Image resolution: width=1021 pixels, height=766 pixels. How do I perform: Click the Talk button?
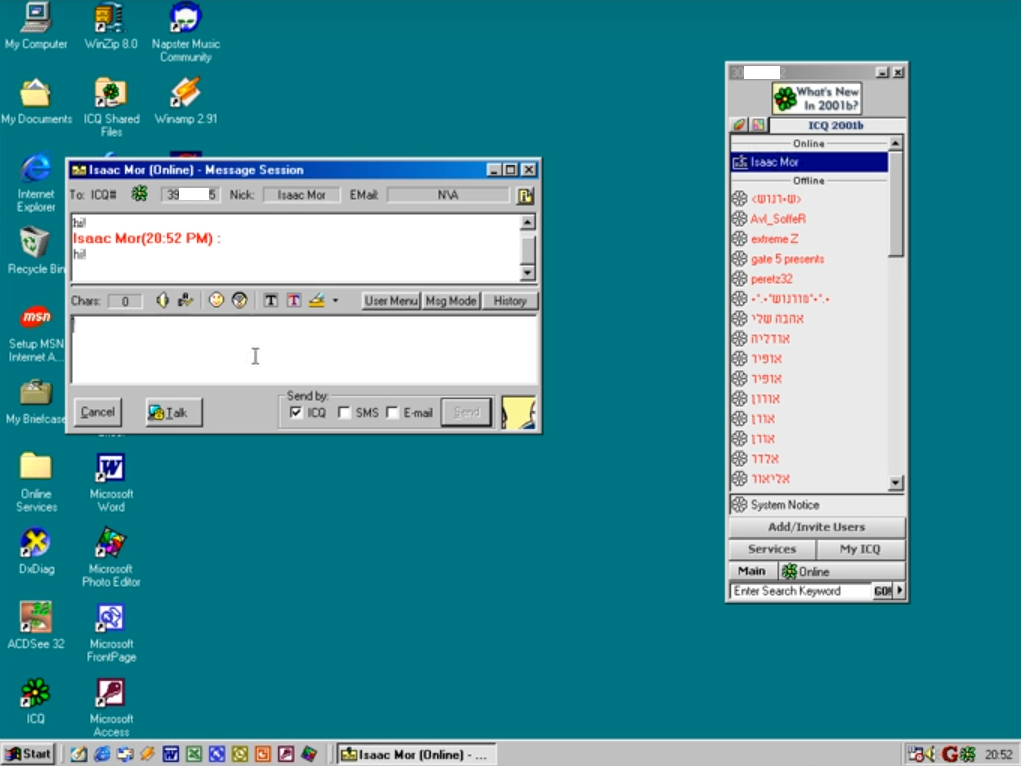pyautogui.click(x=174, y=412)
